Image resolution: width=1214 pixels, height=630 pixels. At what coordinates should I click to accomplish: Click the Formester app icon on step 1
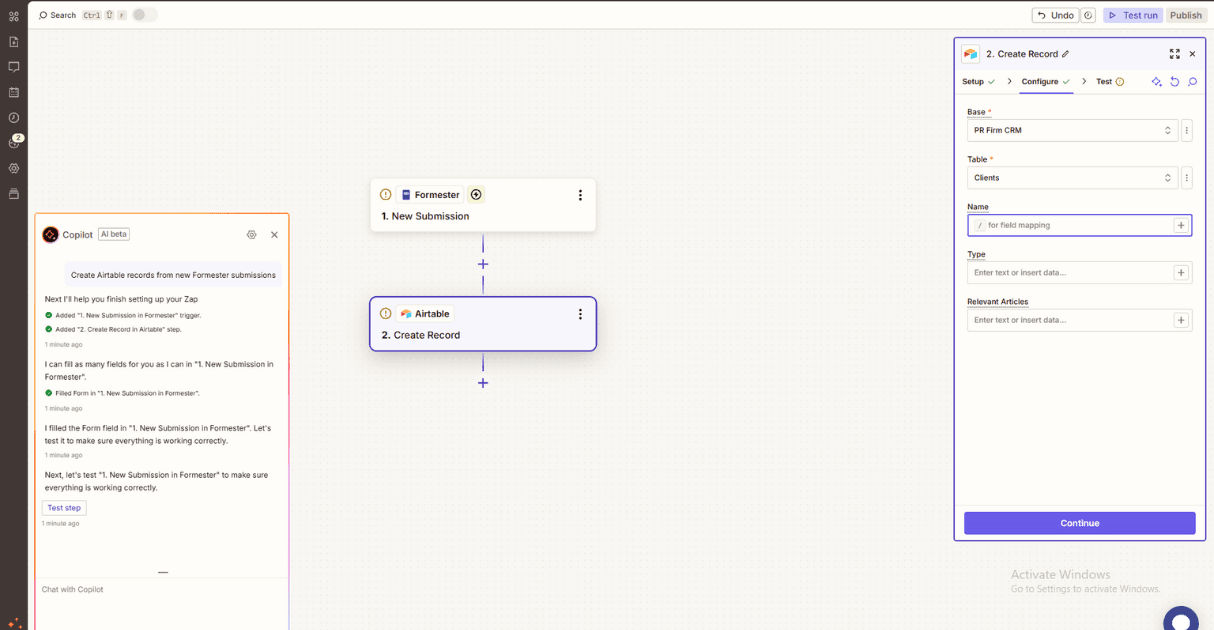[x=406, y=195]
